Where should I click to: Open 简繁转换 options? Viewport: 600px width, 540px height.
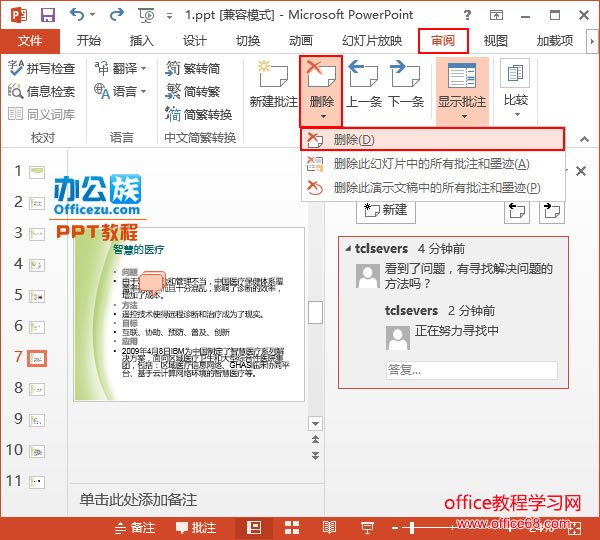199,114
